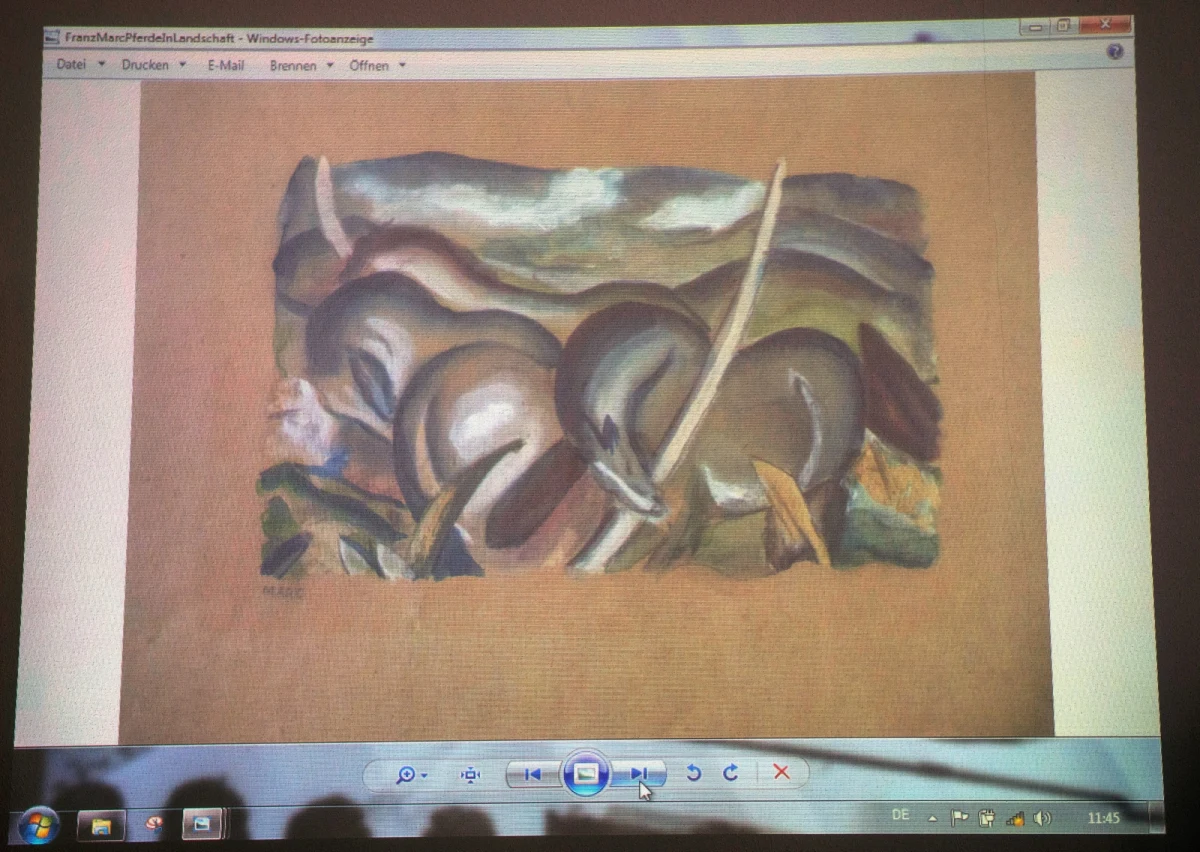This screenshot has width=1200, height=852.
Task: Expand the Datei dropdown menu
Action: pos(80,64)
